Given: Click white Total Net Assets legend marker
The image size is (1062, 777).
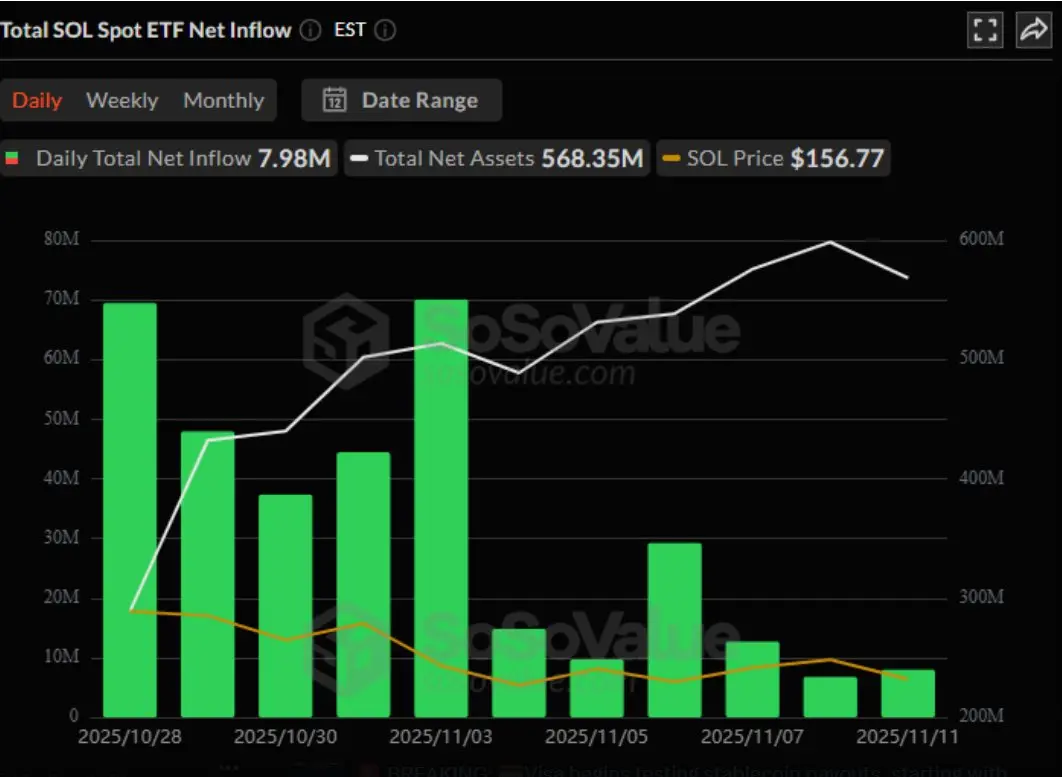Looking at the screenshot, I should (359, 159).
